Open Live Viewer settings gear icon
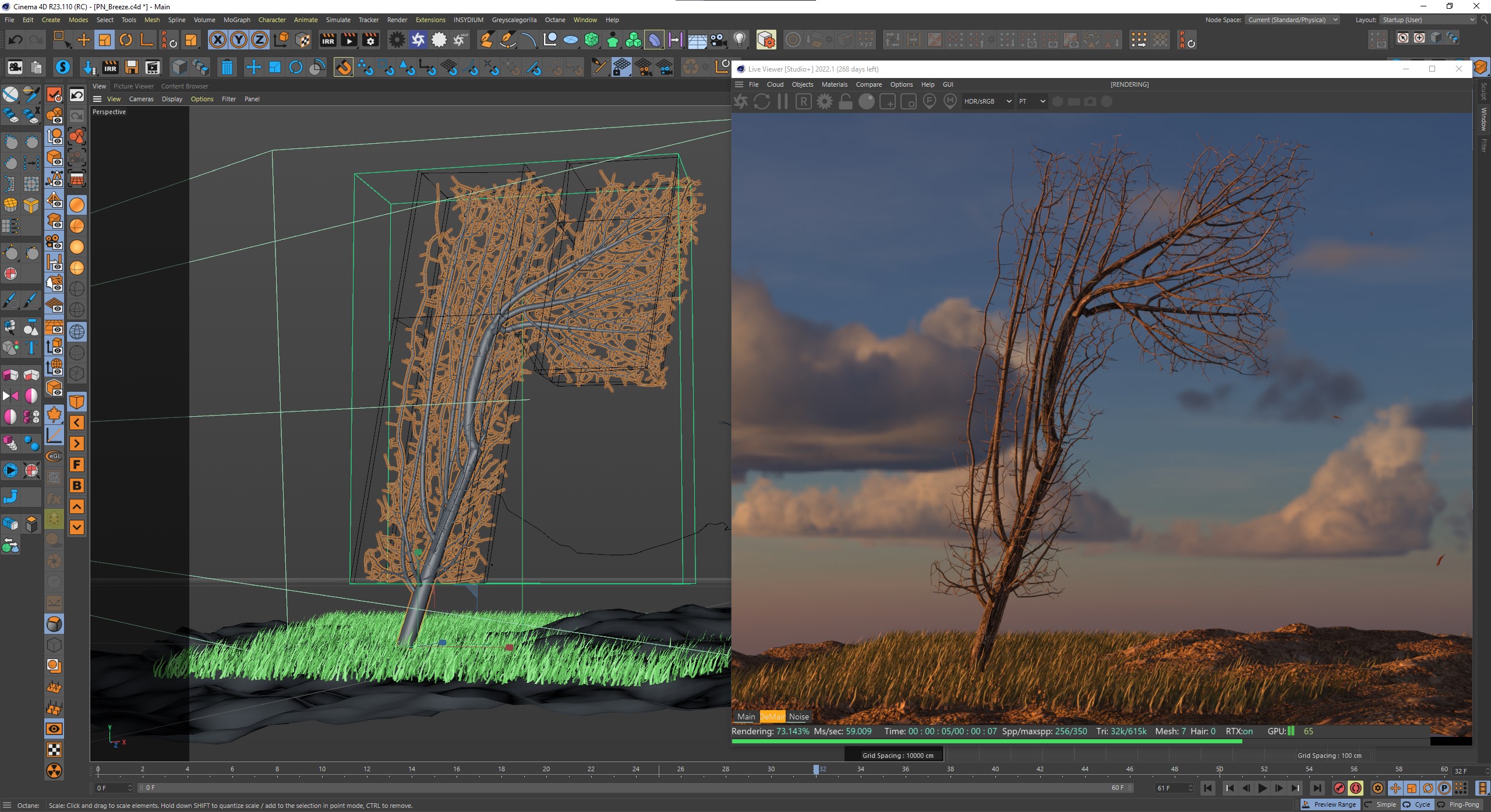The width and height of the screenshot is (1491, 812). pos(824,102)
